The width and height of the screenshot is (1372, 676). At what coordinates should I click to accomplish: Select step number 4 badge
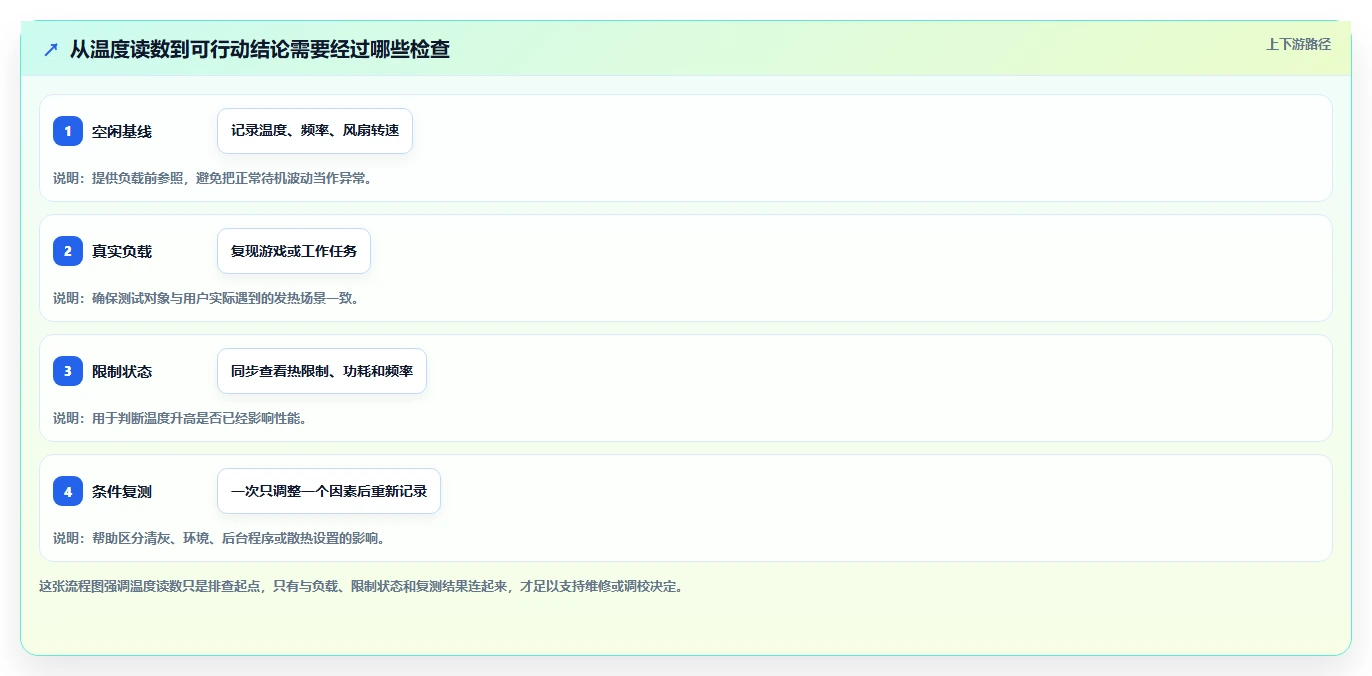[x=68, y=491]
